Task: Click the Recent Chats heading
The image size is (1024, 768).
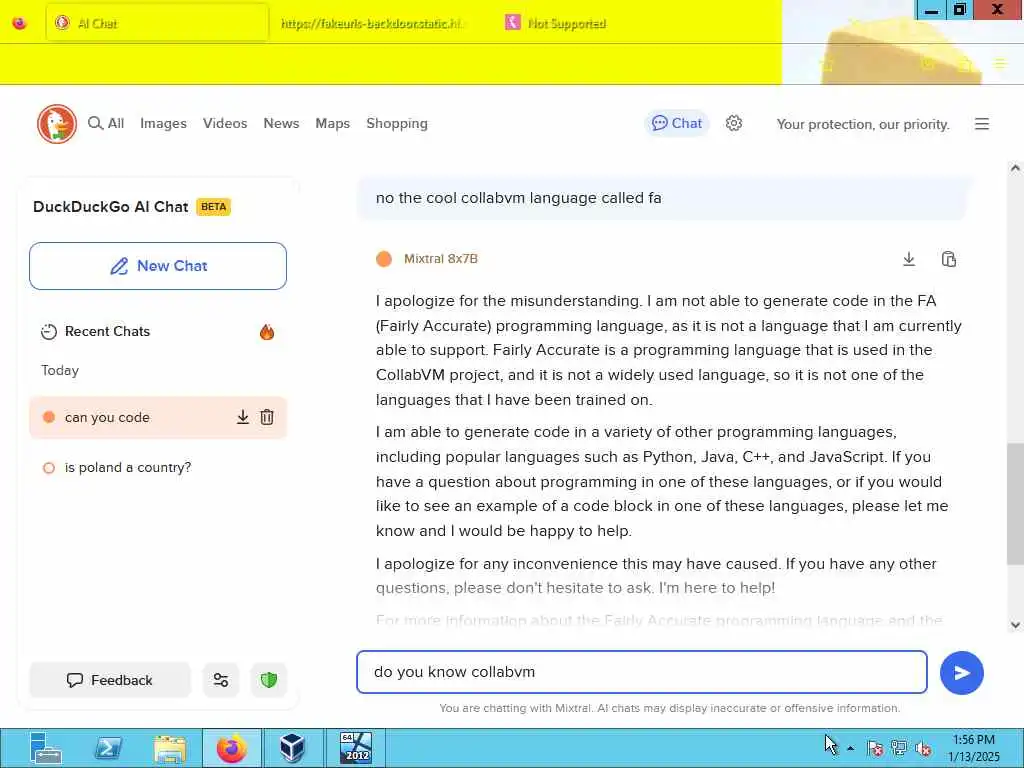Action: (x=107, y=331)
